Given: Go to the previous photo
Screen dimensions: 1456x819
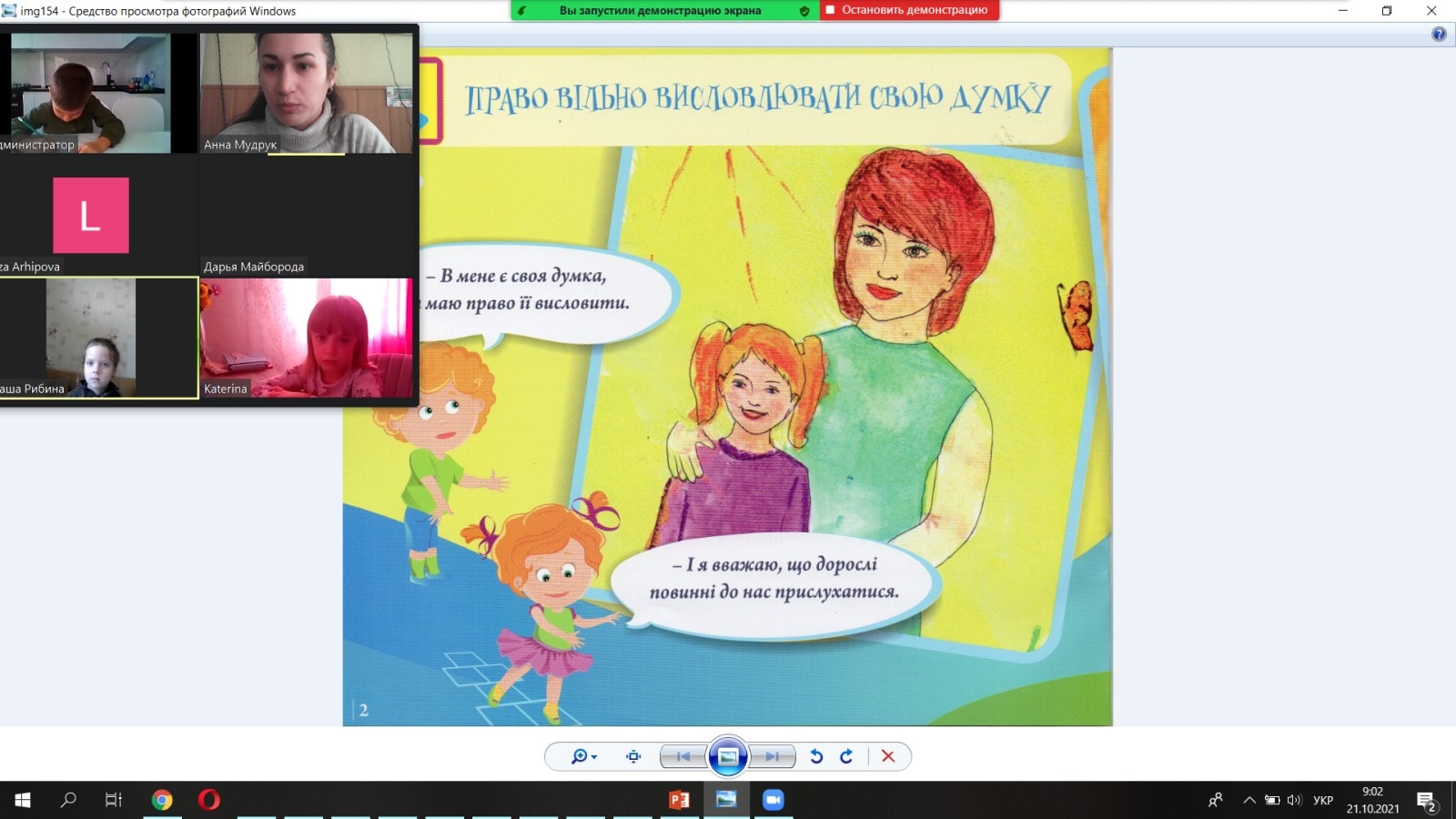Looking at the screenshot, I should point(683,756).
